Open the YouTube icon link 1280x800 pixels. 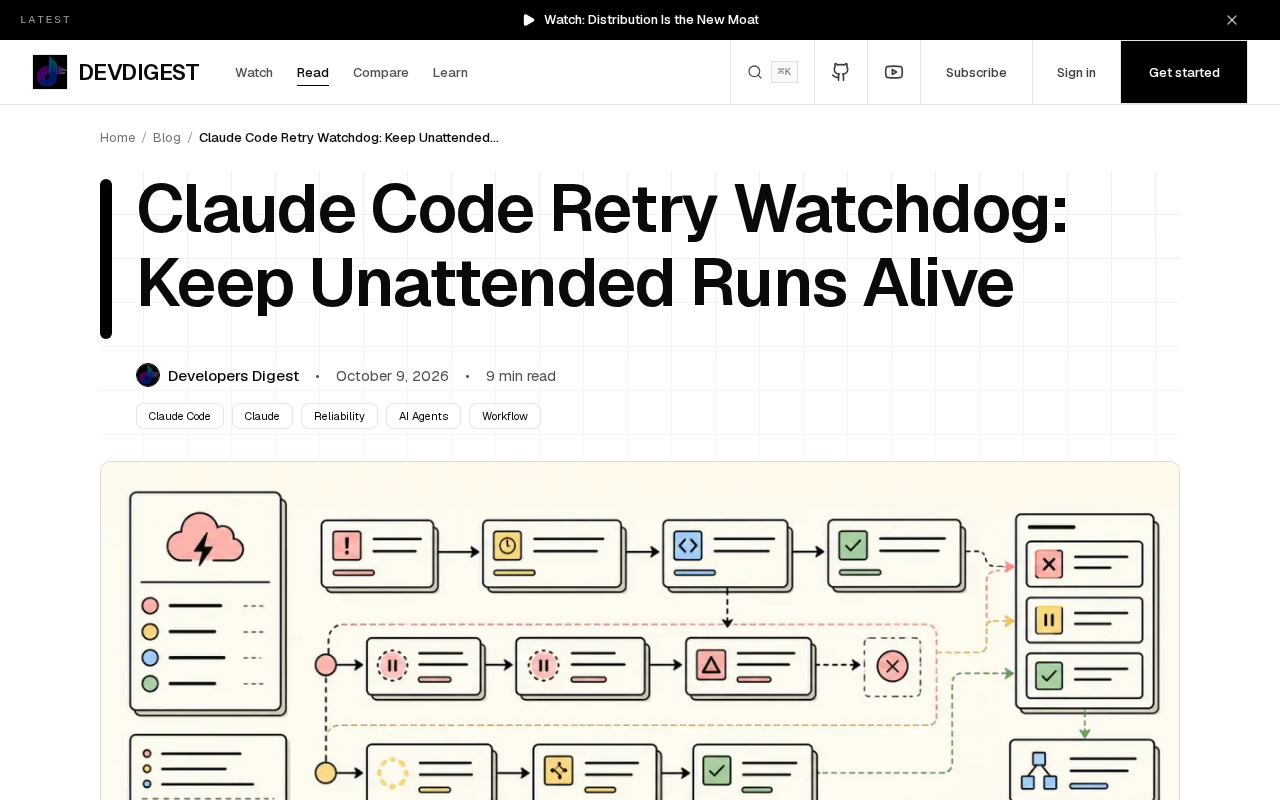(x=894, y=72)
